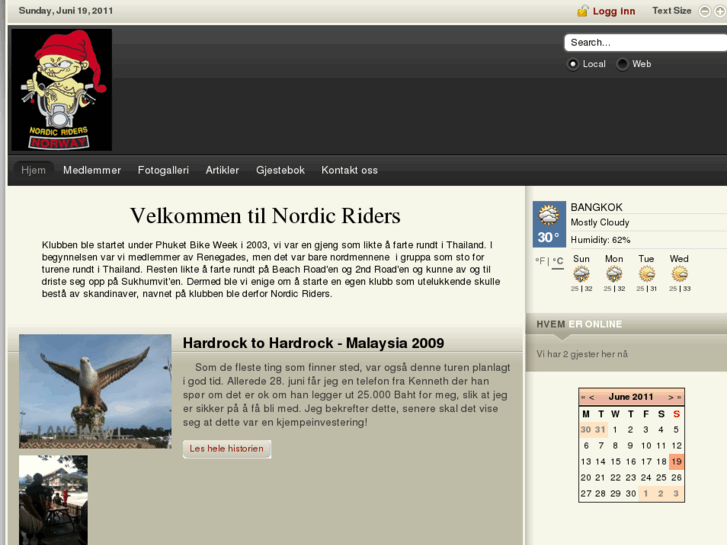The width and height of the screenshot is (727, 545).
Task: Click the BANGKOK city name
Action: click(596, 207)
